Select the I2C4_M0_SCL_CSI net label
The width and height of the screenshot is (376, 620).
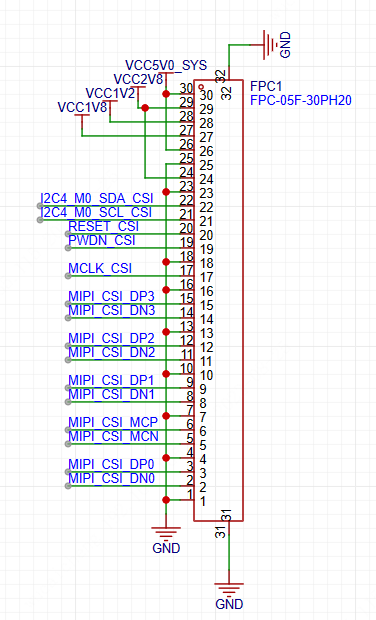click(96, 212)
